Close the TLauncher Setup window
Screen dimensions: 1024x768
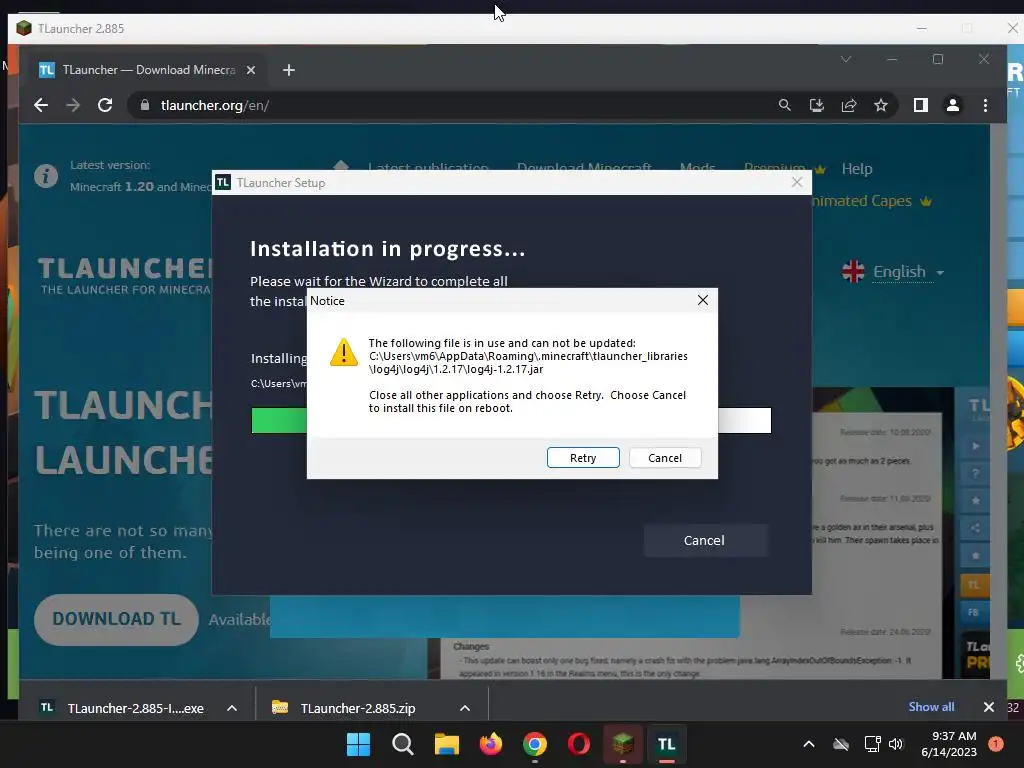pos(797,182)
